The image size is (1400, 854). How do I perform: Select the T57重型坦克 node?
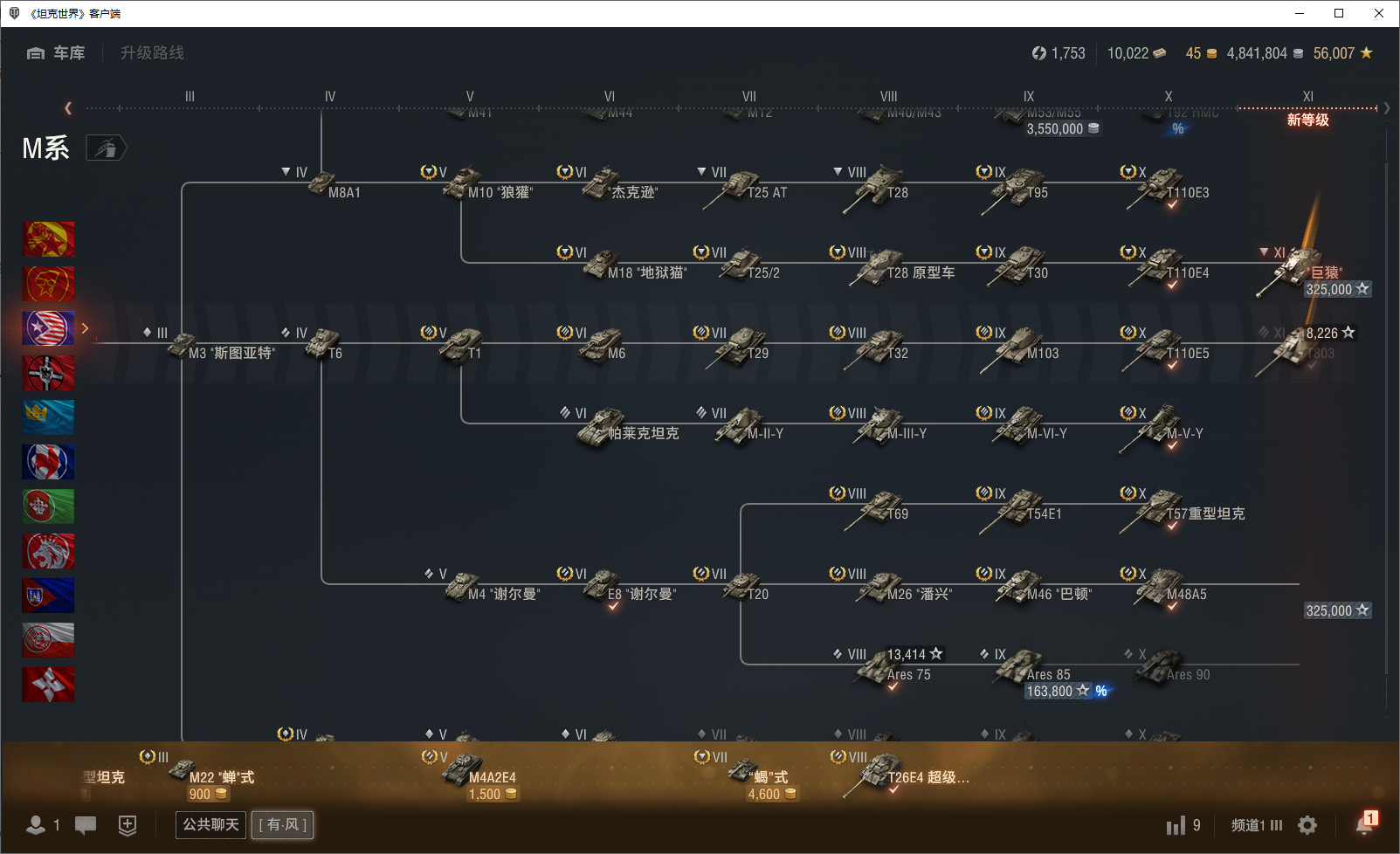(x=1183, y=510)
